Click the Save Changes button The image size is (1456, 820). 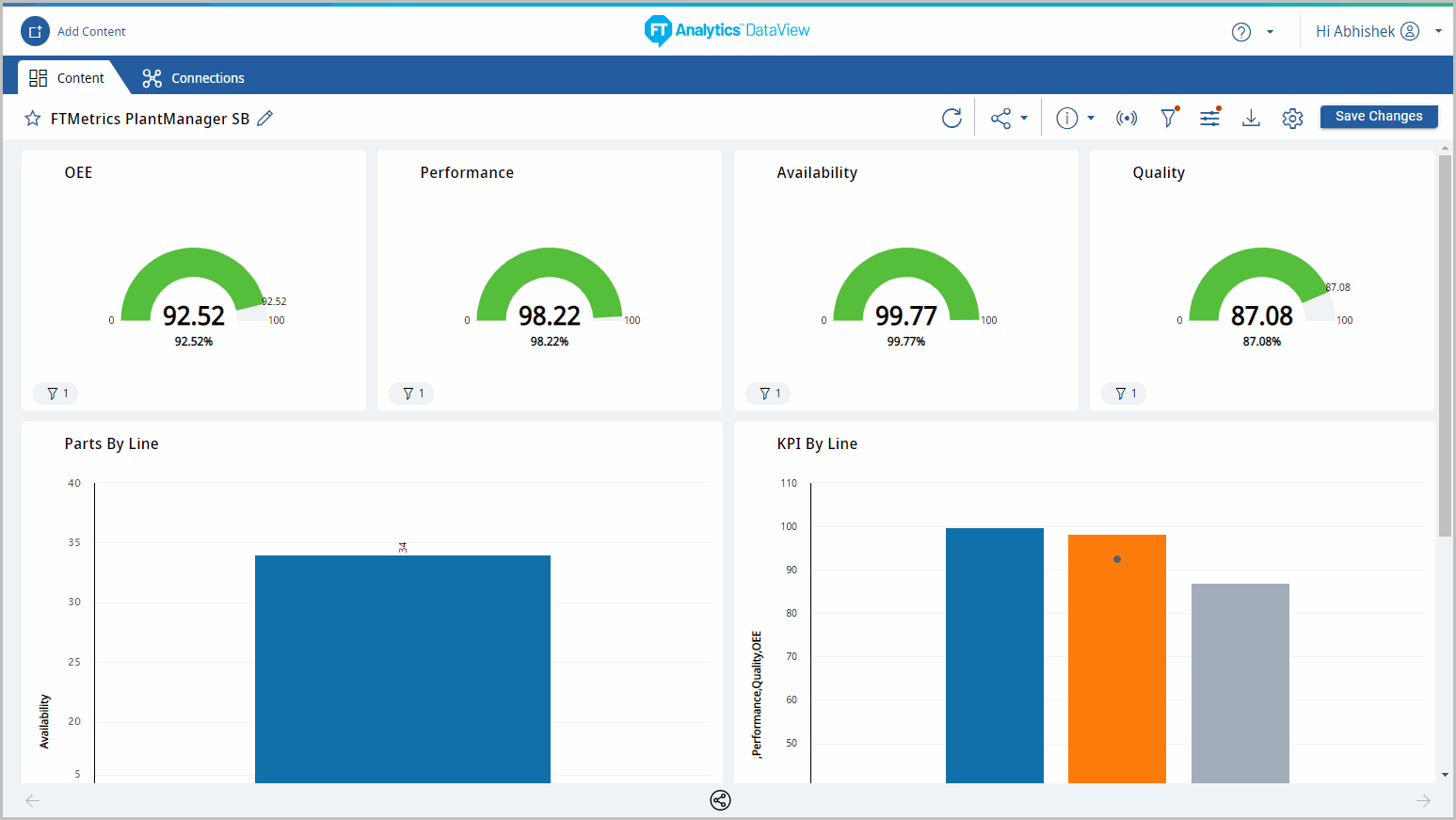pyautogui.click(x=1378, y=116)
